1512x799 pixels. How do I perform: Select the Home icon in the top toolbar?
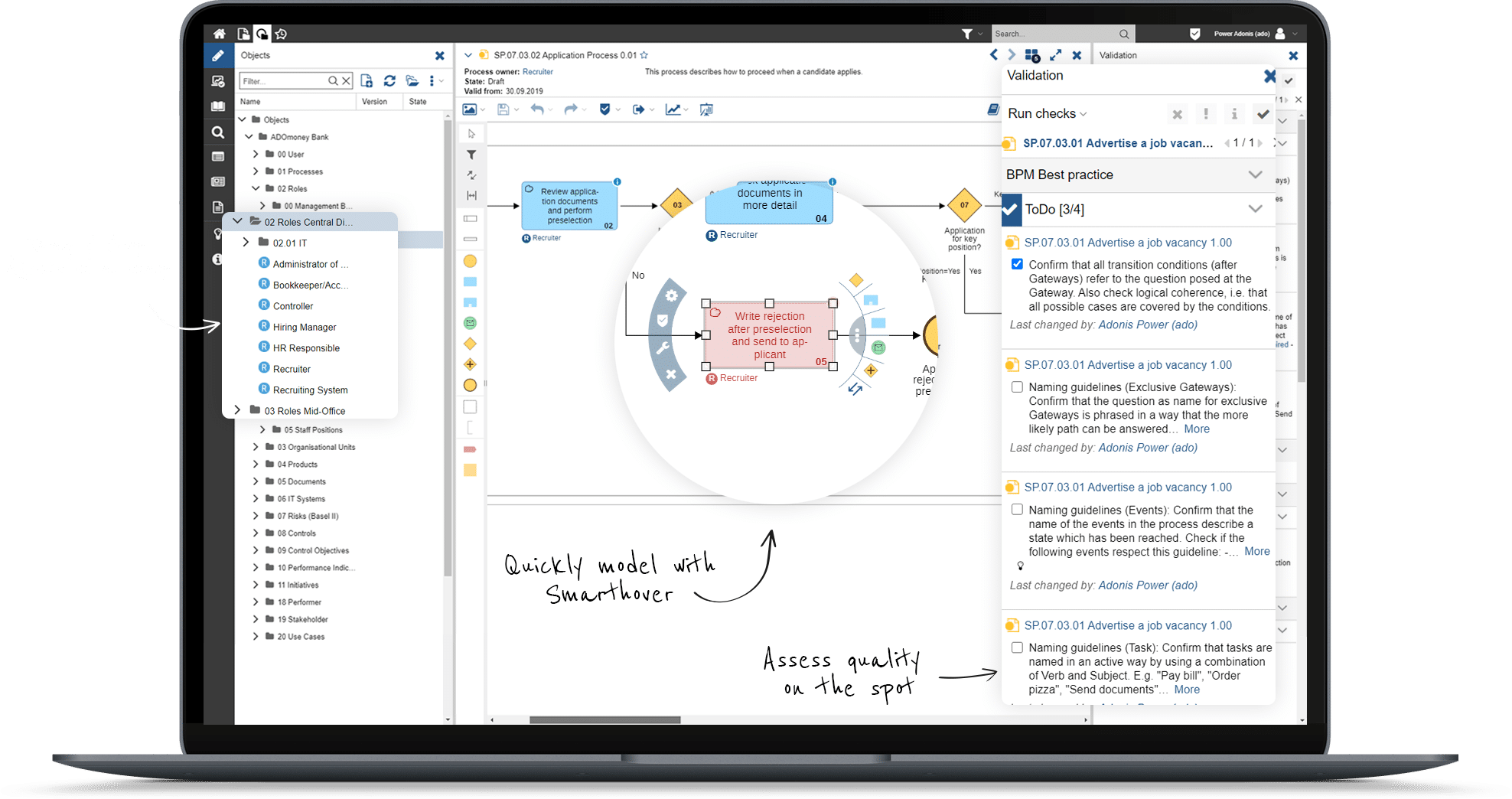click(220, 34)
